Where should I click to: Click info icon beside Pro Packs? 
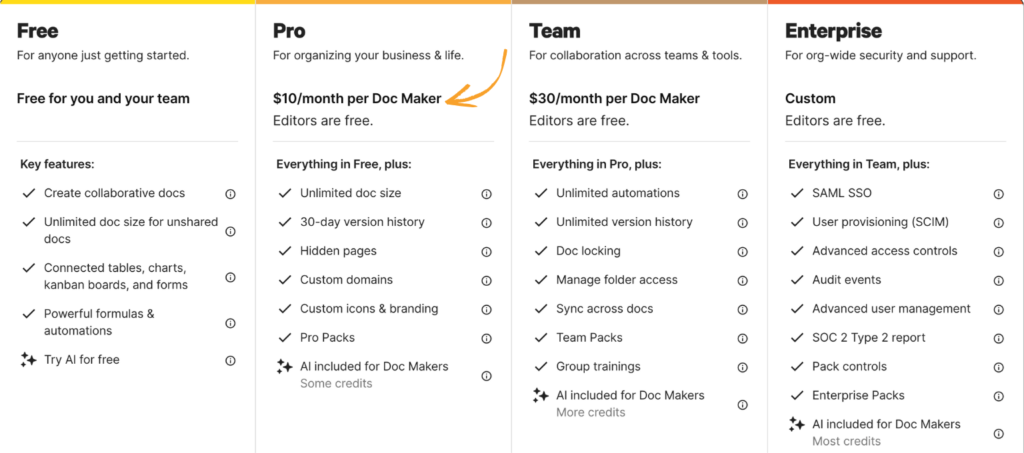point(486,339)
